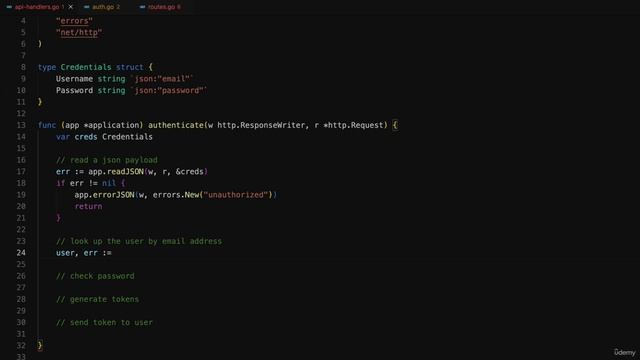Viewport: 640px width, 360px height.
Task: Click the return statement on line 20
Action: [88, 207]
